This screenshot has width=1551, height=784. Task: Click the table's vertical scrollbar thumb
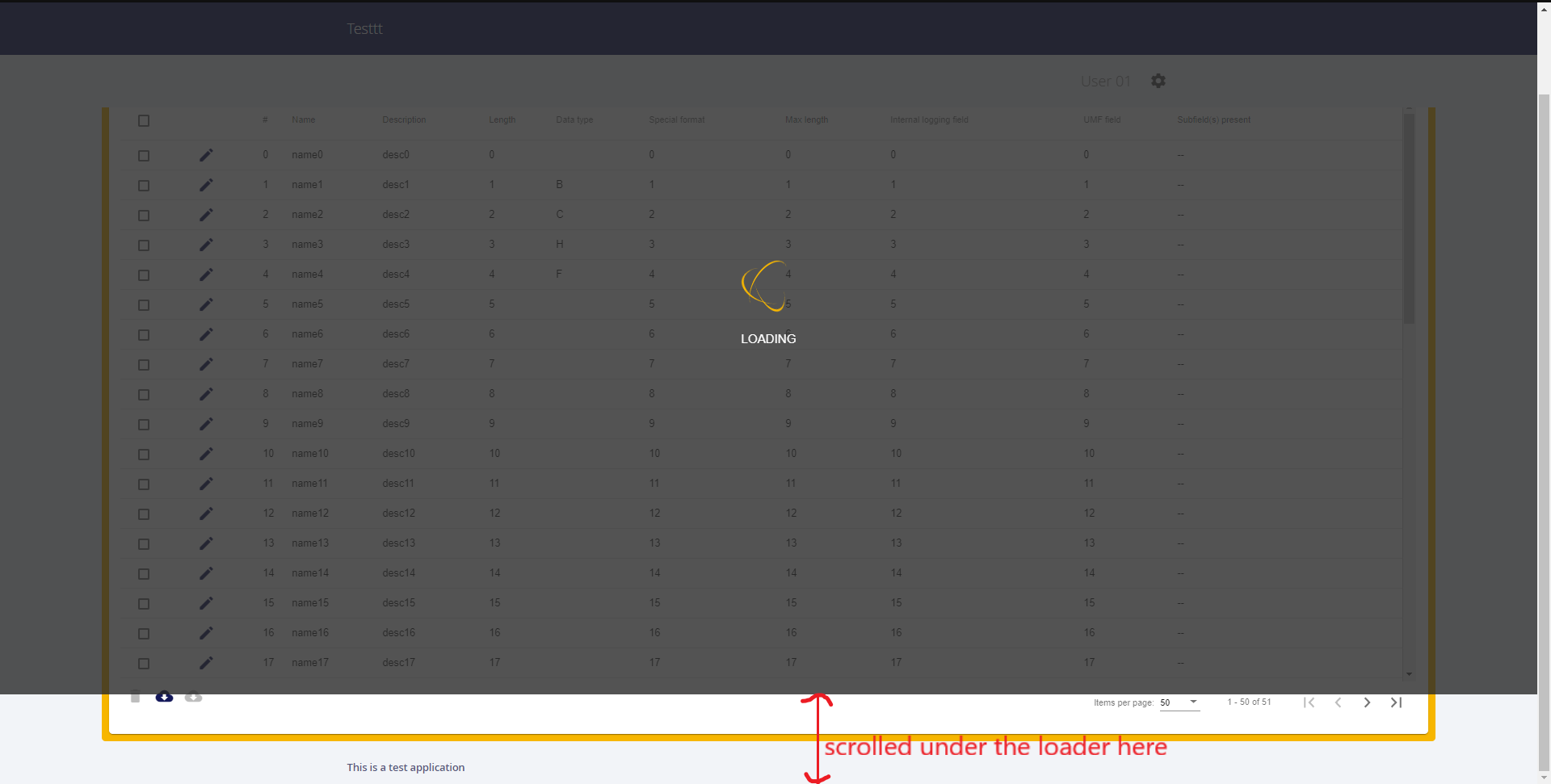point(1410,218)
